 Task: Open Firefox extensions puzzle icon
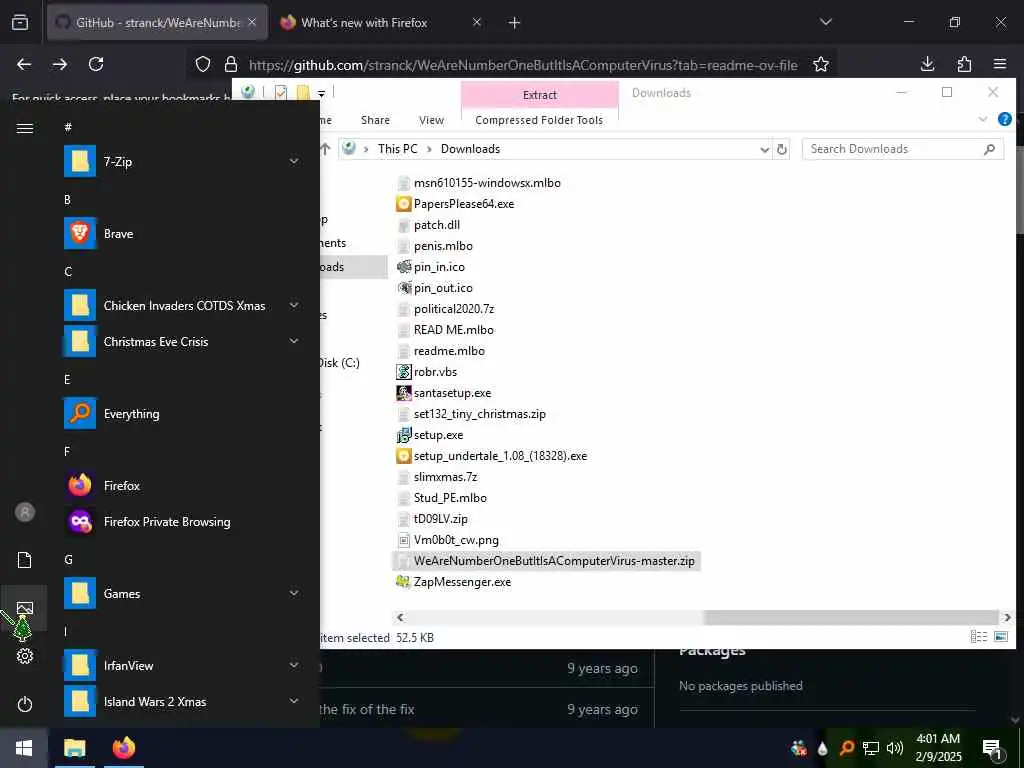(964, 64)
